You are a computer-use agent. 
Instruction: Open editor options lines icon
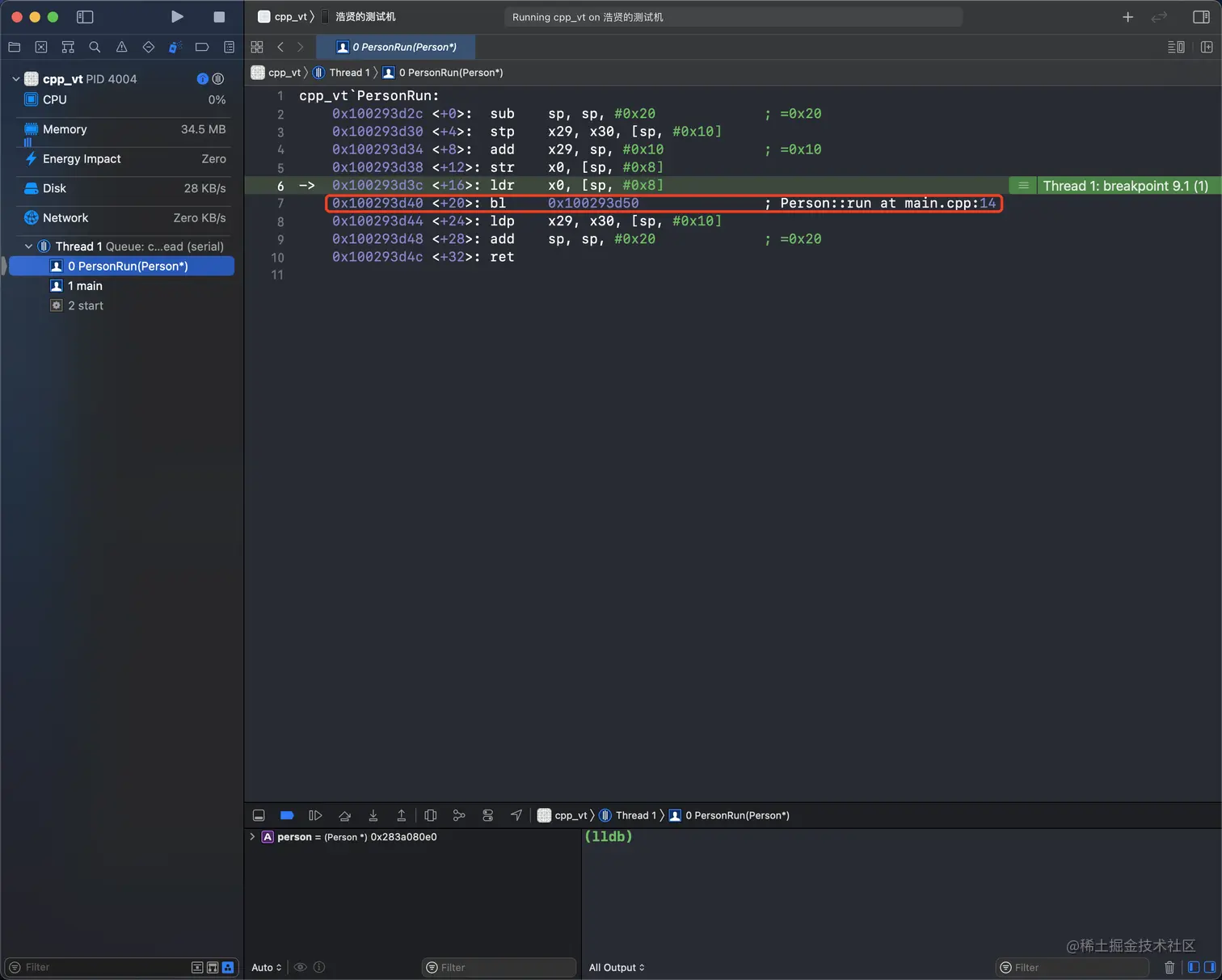click(1176, 47)
